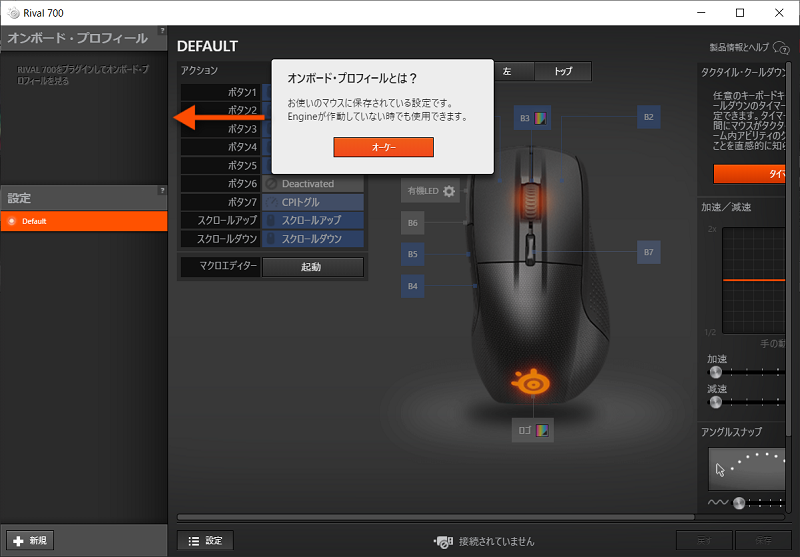Click the オンボード・プロフィール header
Image resolution: width=800 pixels, height=557 pixels.
[x=77, y=38]
